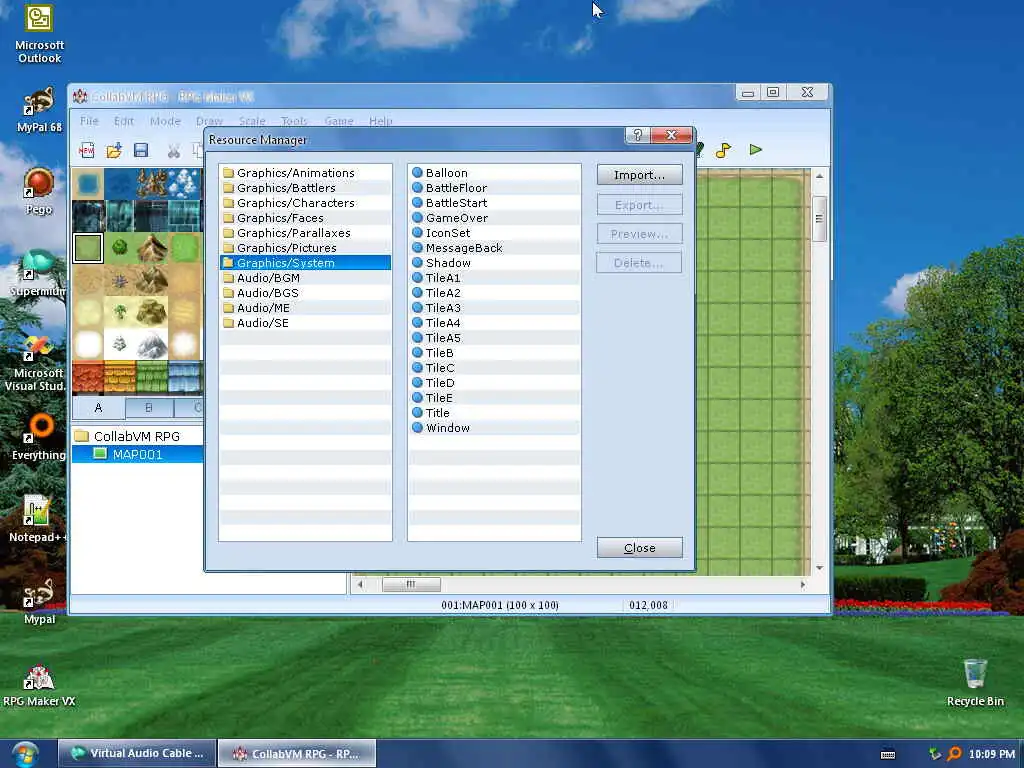Screen dimensions: 1024x768
Task: Click the Import... button
Action: [x=639, y=175]
